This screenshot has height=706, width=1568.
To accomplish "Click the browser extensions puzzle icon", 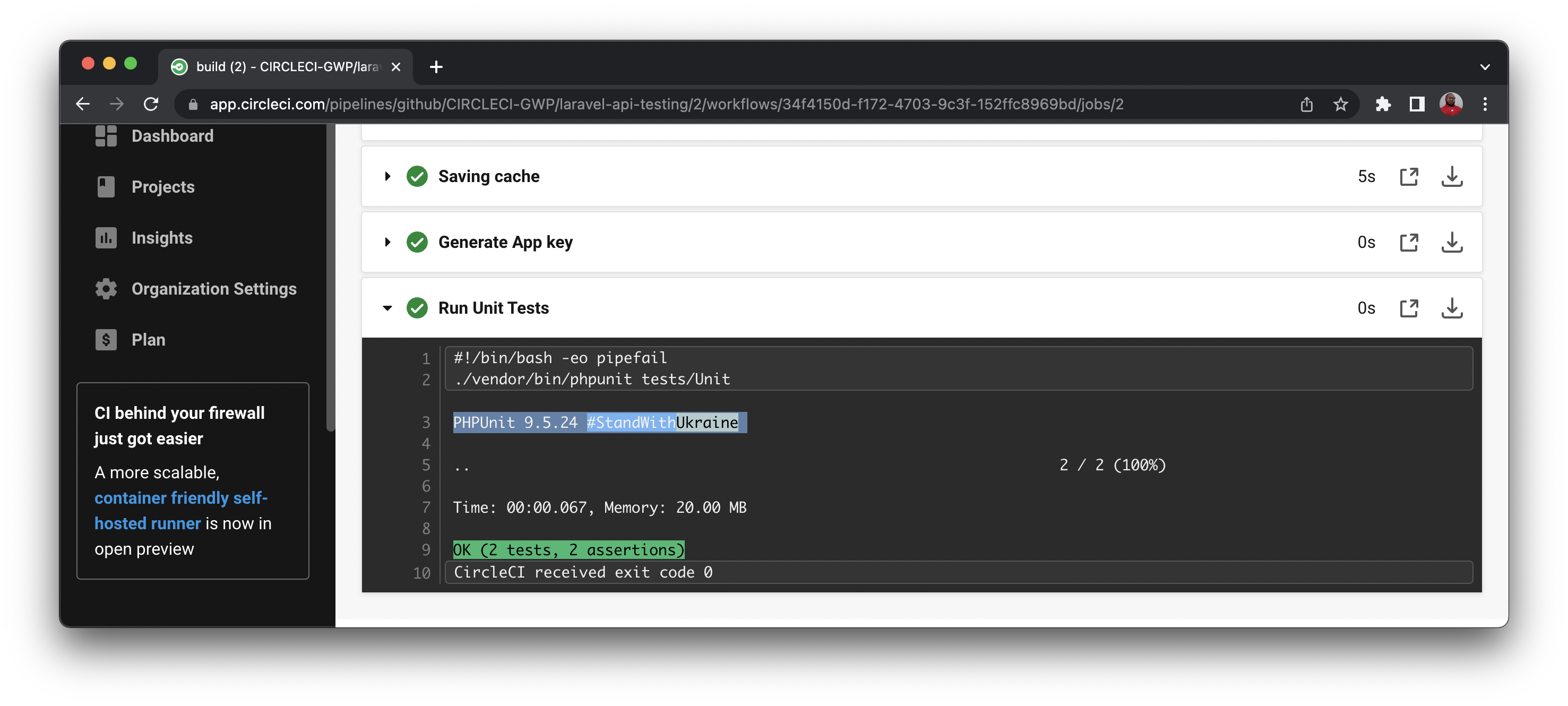I will (x=1383, y=104).
